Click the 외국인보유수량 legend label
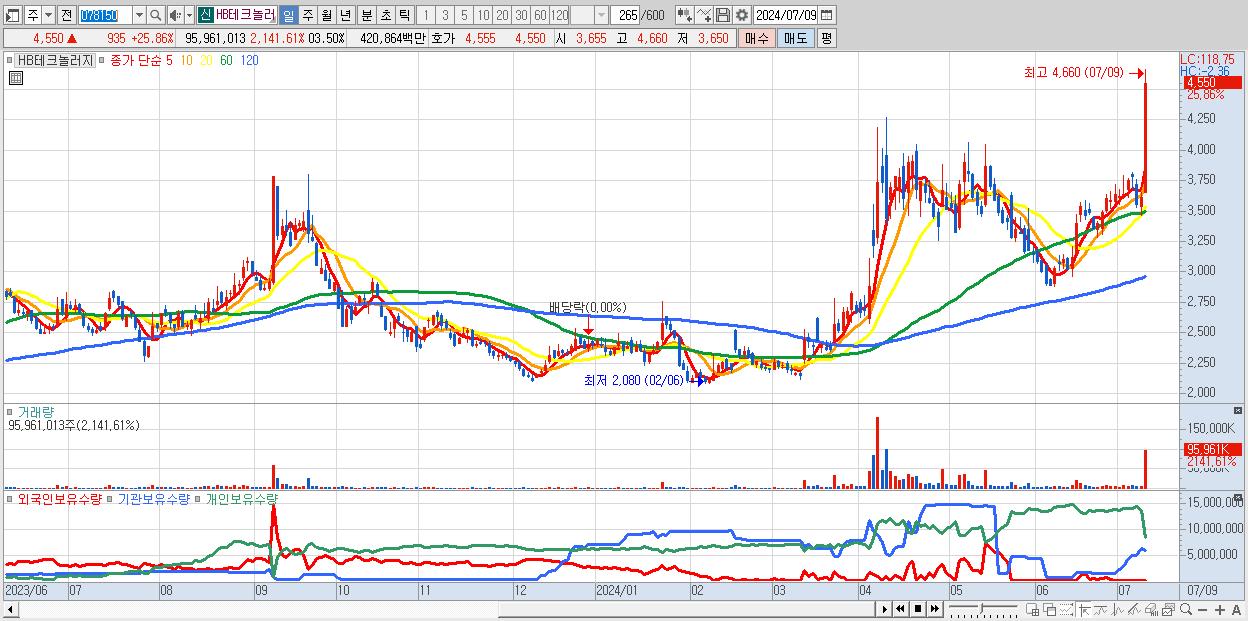The height and width of the screenshot is (621, 1248). 60,498
